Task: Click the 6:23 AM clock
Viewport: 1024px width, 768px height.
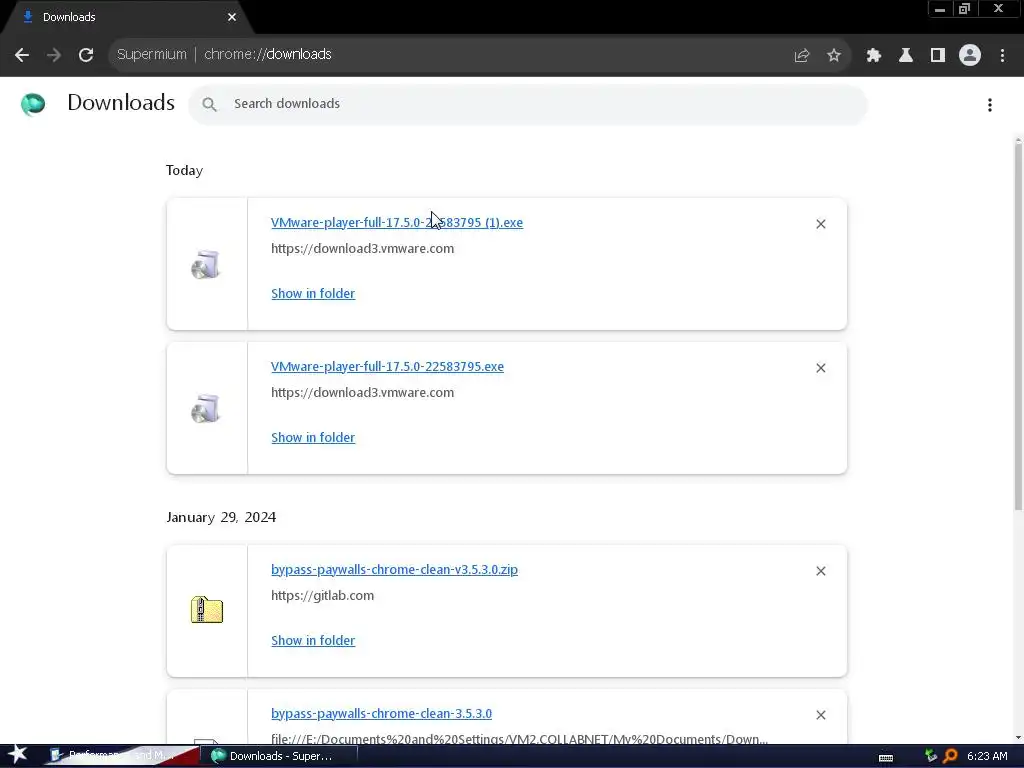Action: [x=987, y=756]
